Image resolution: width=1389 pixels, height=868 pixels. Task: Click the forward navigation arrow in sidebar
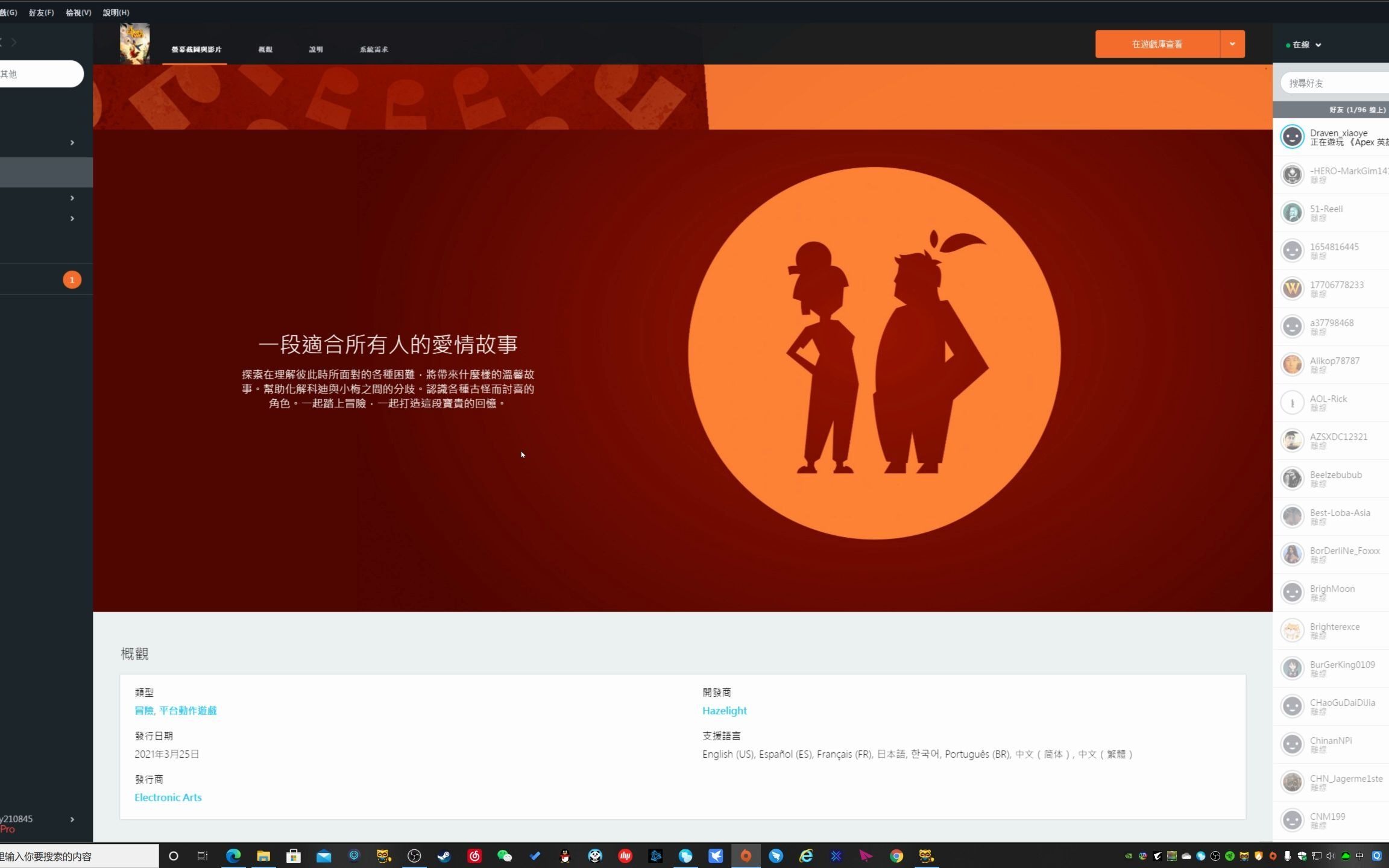(14, 42)
